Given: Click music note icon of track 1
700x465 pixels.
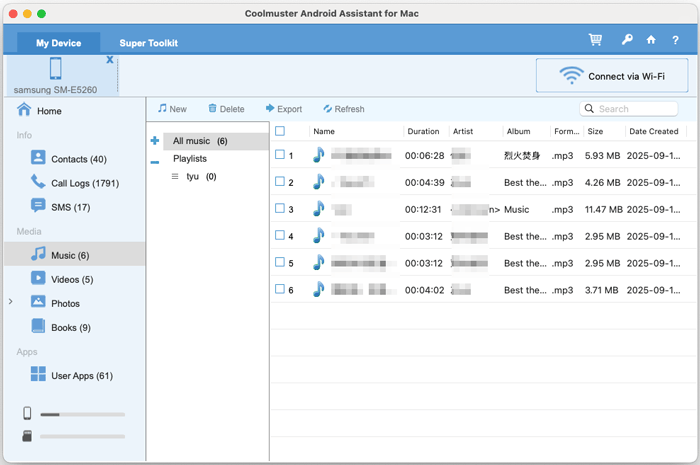Looking at the screenshot, I should (x=318, y=155).
